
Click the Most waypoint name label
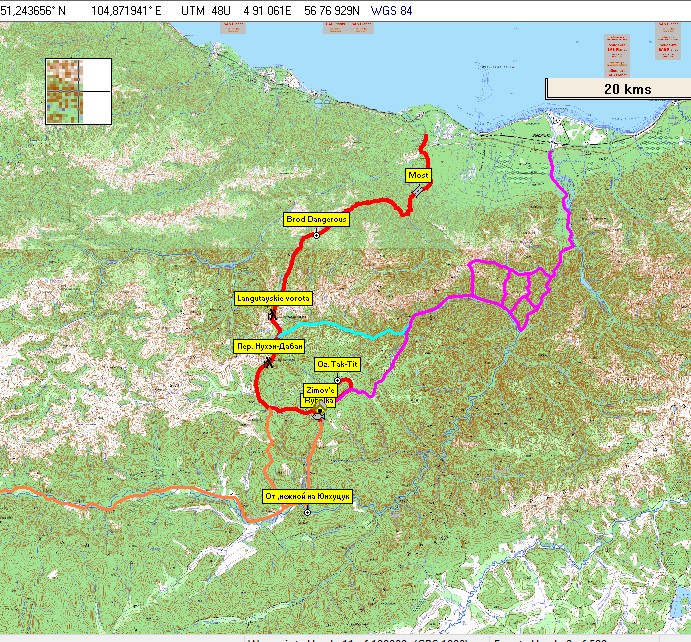(x=418, y=175)
